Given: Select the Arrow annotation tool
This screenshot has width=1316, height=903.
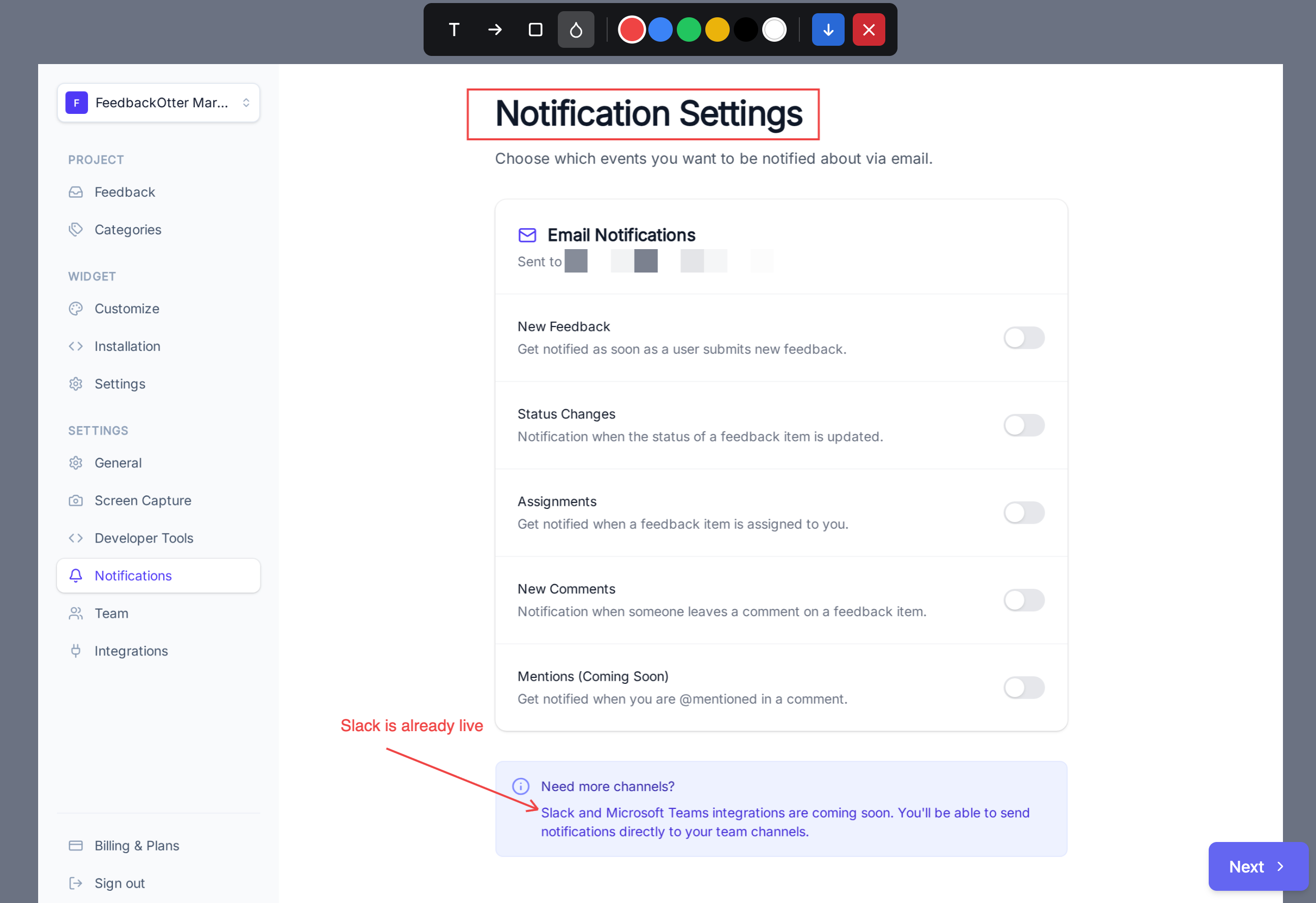Looking at the screenshot, I should (x=494, y=29).
